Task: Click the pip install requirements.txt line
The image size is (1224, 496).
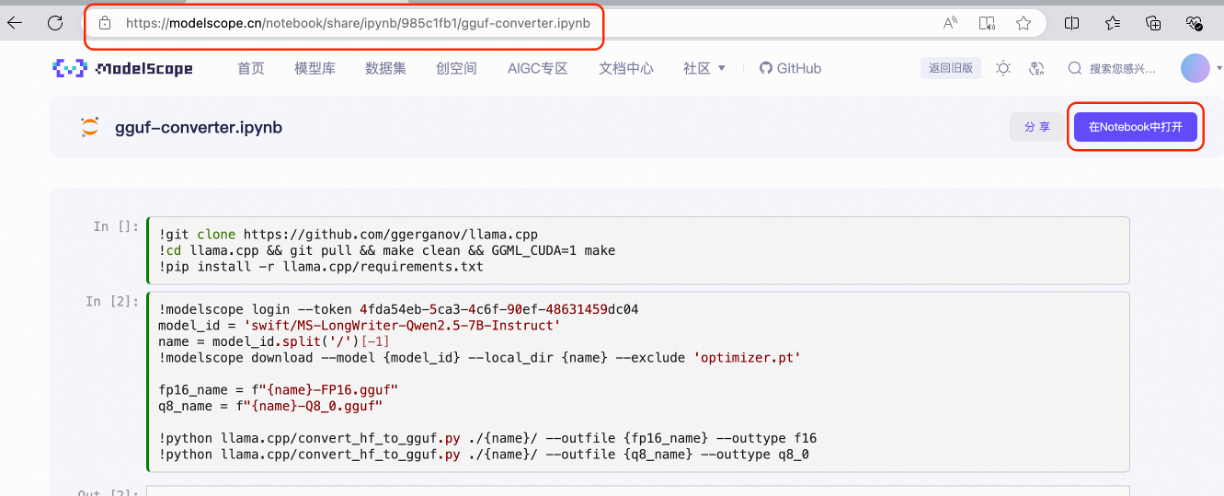Action: (320, 267)
